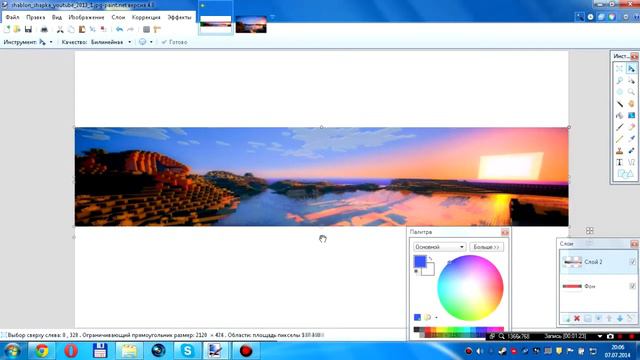
Task: Open the Файл menu
Action: pos(12,17)
